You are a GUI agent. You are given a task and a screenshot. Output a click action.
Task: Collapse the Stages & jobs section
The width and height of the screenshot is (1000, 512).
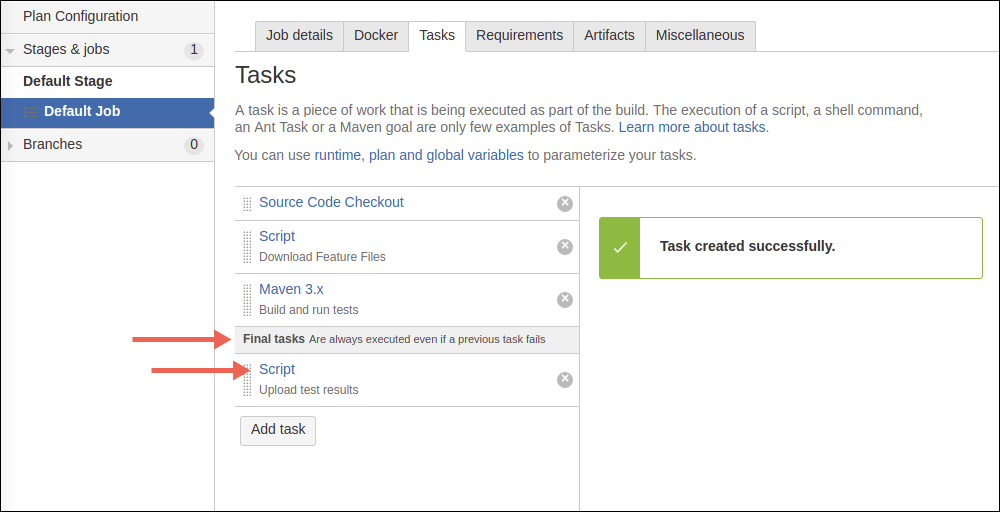pos(10,50)
